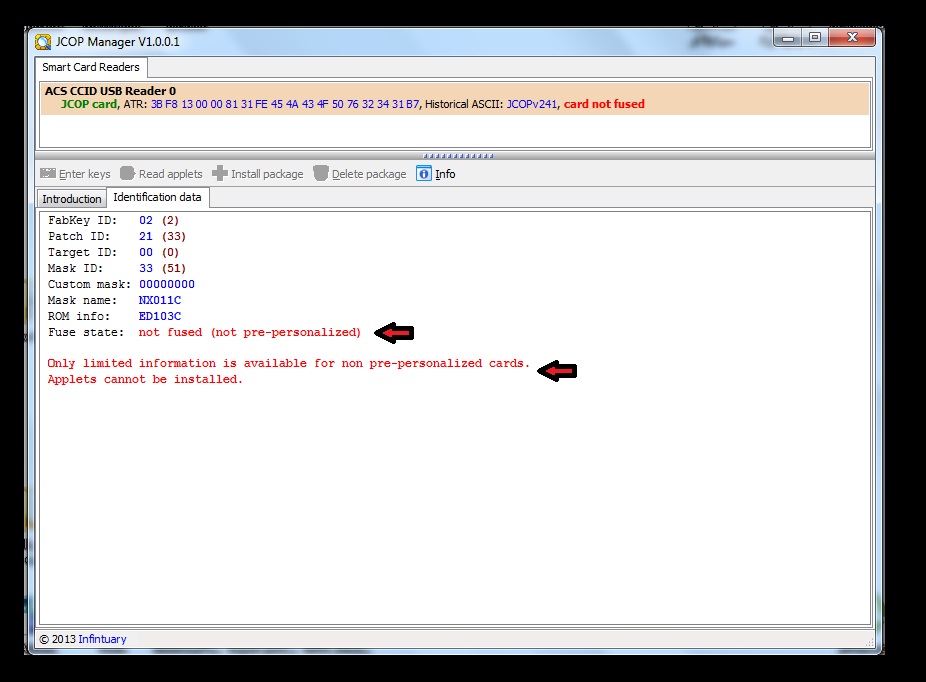
Task: Maximize the JCOP Manager window
Action: click(x=815, y=38)
